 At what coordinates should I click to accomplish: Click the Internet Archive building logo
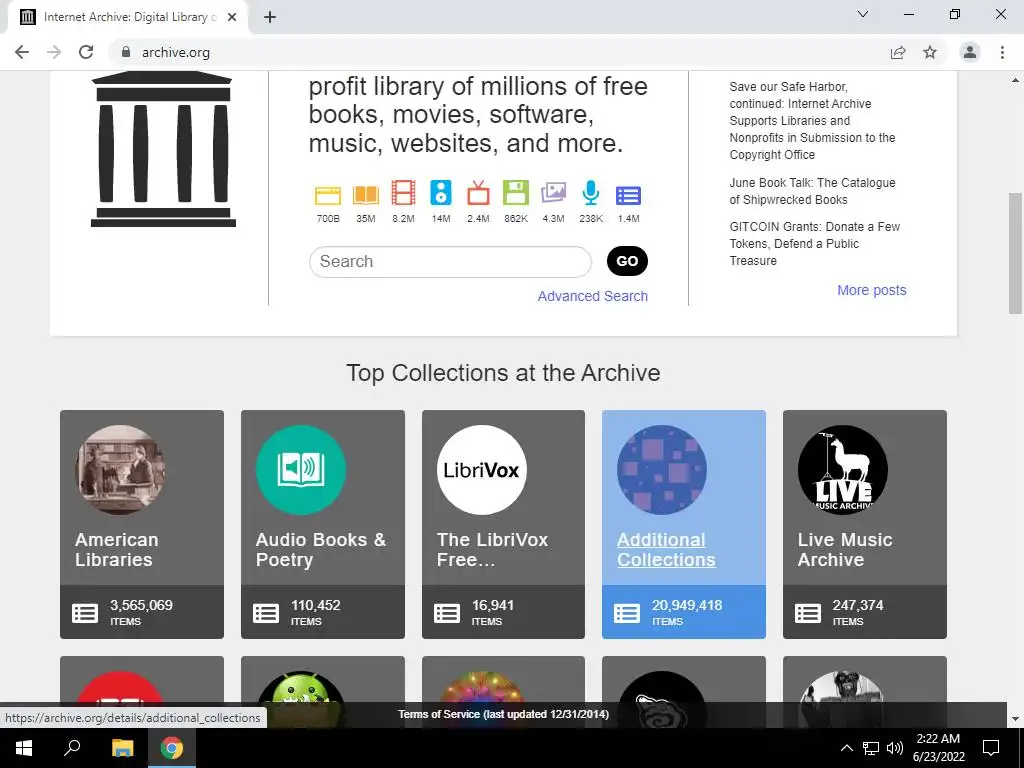click(x=163, y=150)
